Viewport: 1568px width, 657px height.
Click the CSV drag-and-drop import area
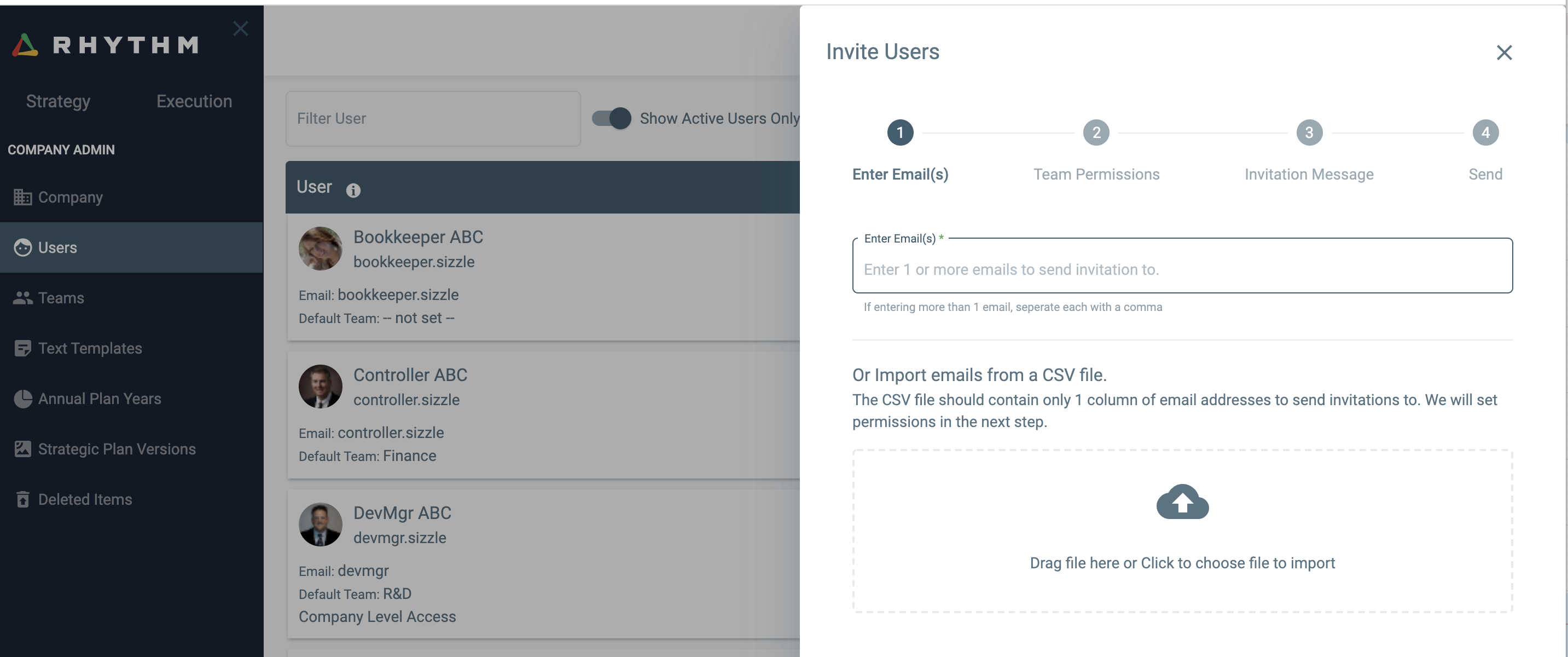(x=1182, y=531)
